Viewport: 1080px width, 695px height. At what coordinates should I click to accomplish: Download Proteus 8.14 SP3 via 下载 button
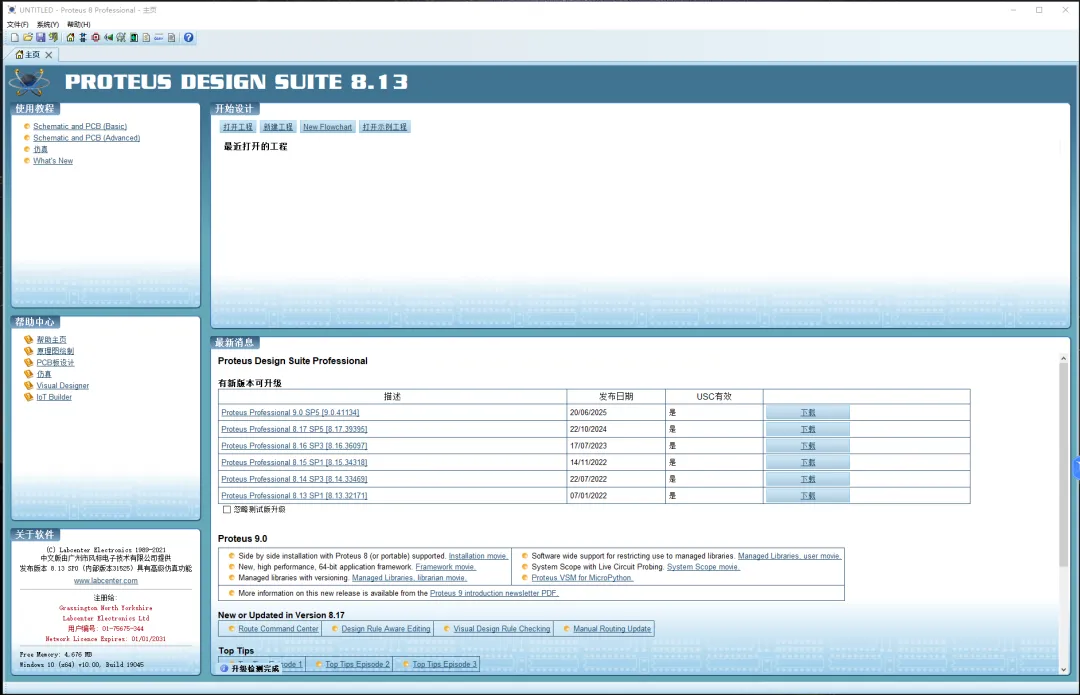[808, 479]
